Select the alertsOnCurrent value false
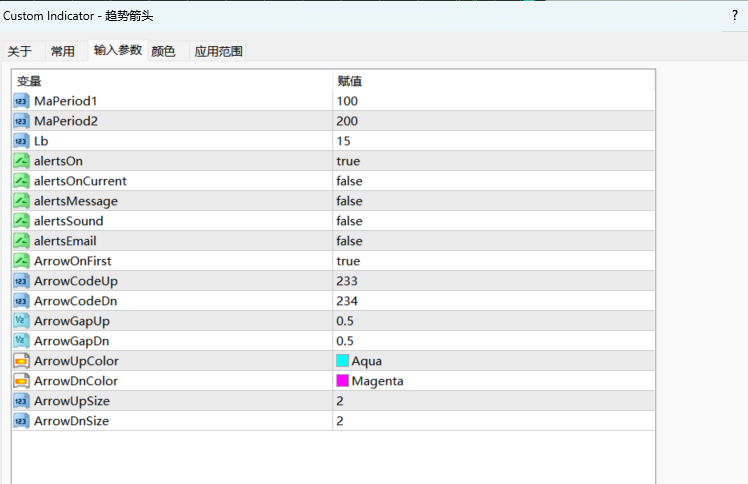The width and height of the screenshot is (748, 484). click(x=349, y=181)
